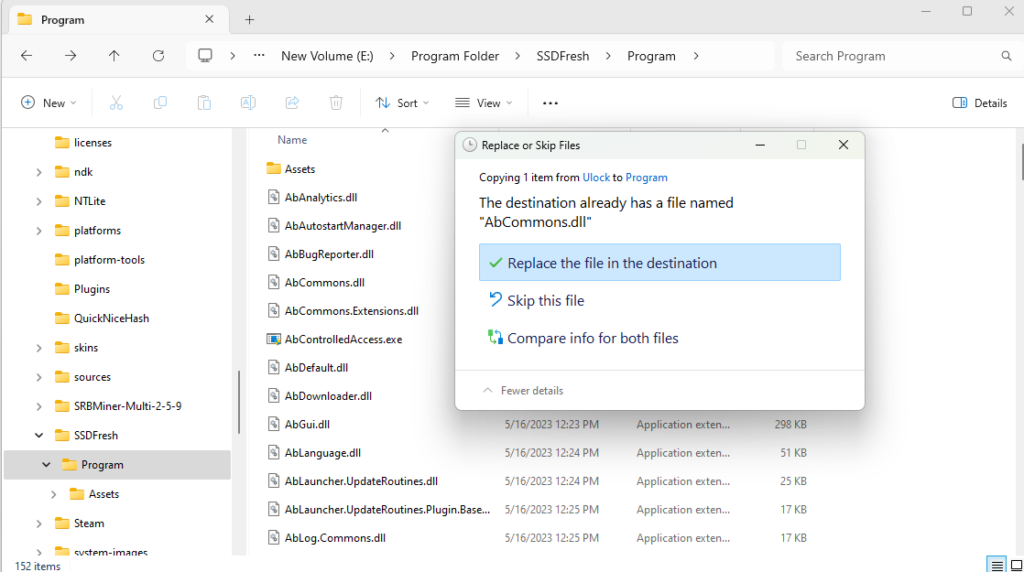The height and width of the screenshot is (572, 1024).
Task: Expand the Steam folder in sidebar
Action: pyautogui.click(x=39, y=524)
